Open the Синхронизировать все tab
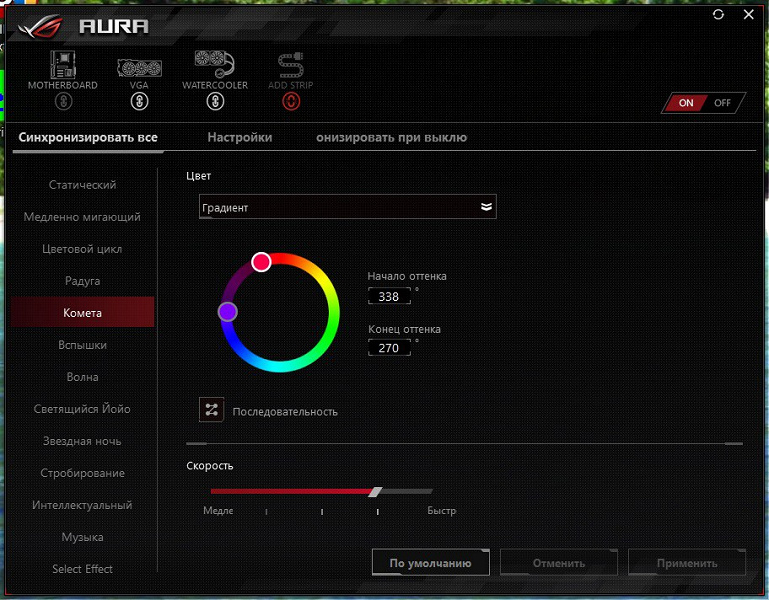The image size is (769, 600). click(88, 137)
